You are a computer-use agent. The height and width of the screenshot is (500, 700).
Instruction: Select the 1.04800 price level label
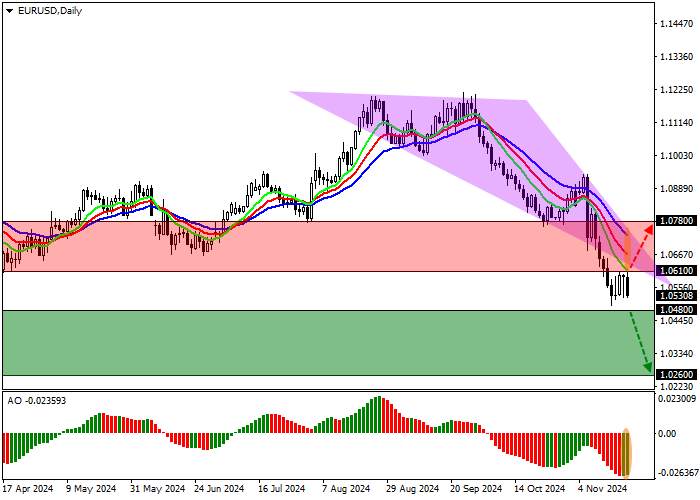[677, 309]
